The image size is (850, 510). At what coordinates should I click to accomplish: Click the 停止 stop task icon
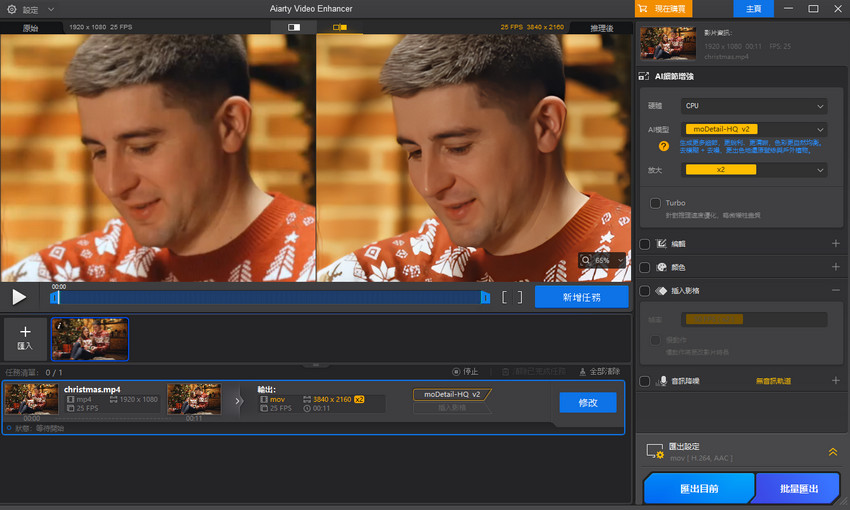pyautogui.click(x=457, y=371)
